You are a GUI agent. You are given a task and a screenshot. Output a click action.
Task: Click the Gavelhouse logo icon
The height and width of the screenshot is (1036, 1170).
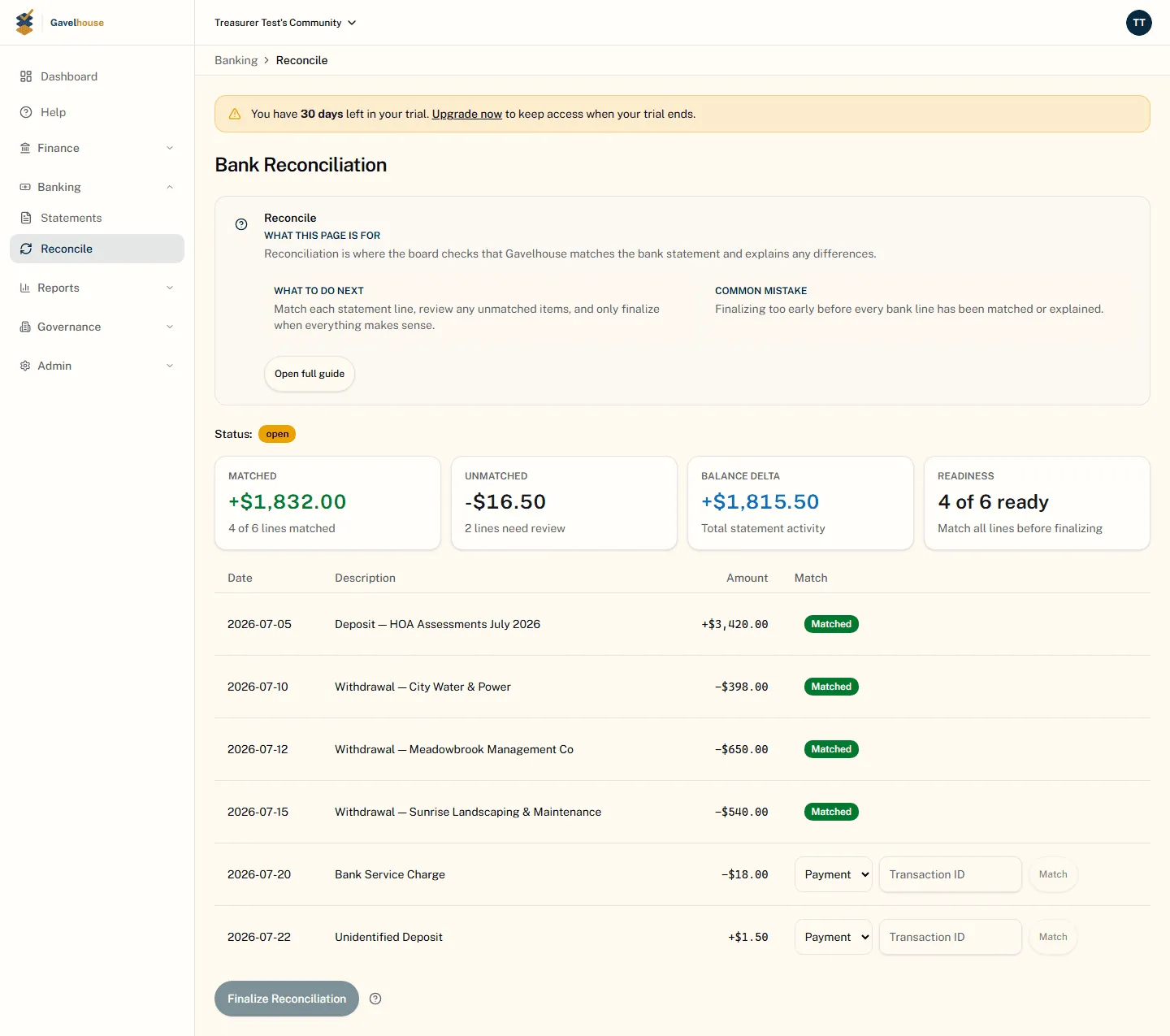pos(25,22)
